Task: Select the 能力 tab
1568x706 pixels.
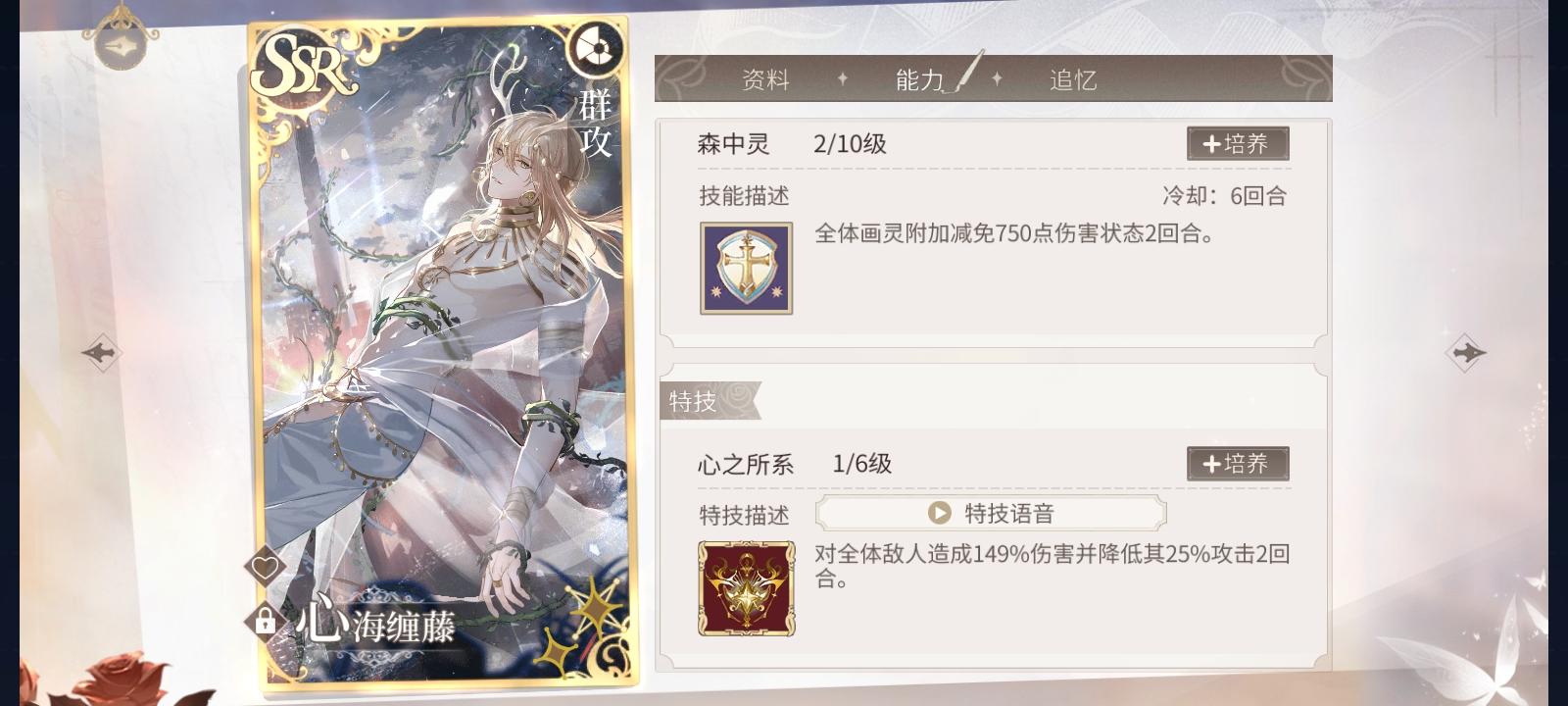Action: tap(919, 79)
